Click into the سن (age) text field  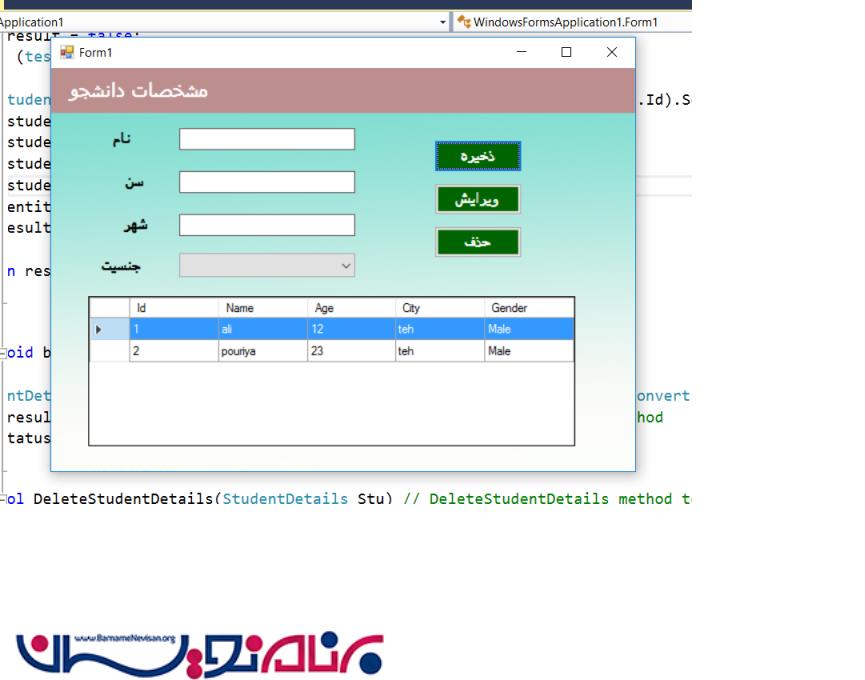point(266,182)
